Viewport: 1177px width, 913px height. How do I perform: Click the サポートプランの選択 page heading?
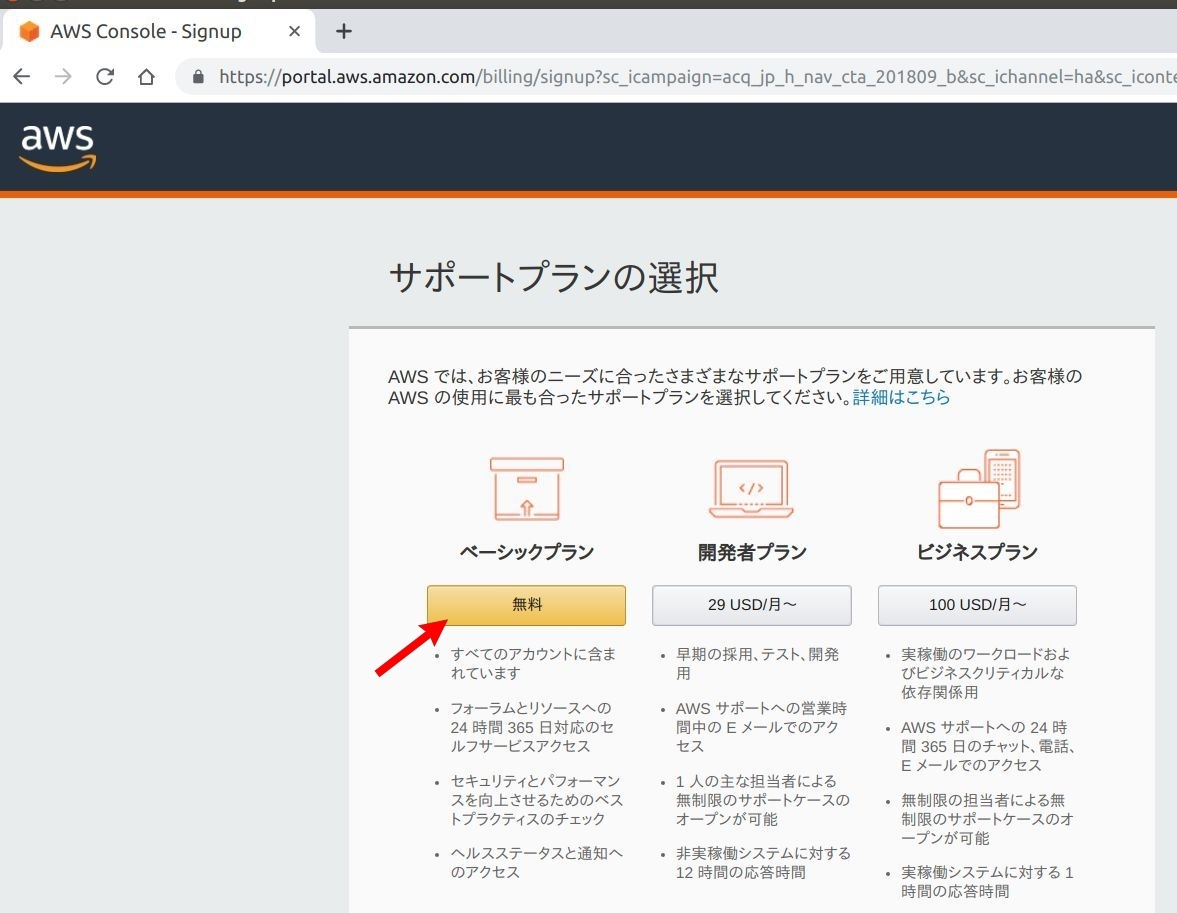click(554, 278)
